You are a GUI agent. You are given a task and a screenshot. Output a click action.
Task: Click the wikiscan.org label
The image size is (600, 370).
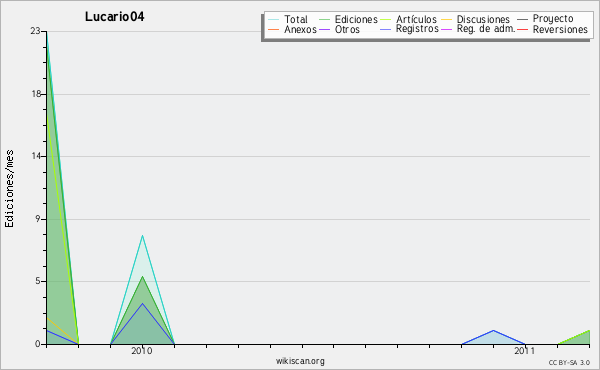300,361
